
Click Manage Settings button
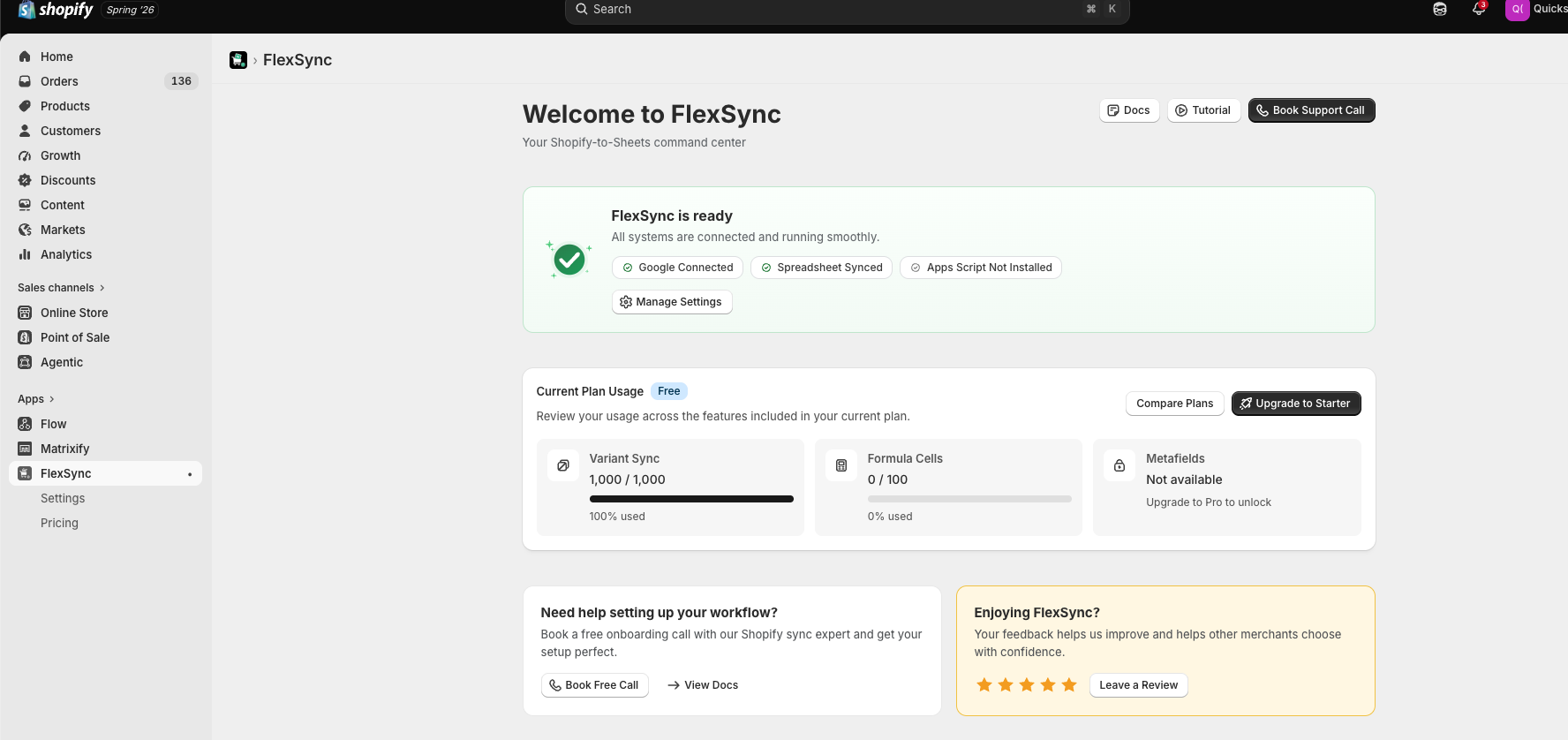click(672, 302)
